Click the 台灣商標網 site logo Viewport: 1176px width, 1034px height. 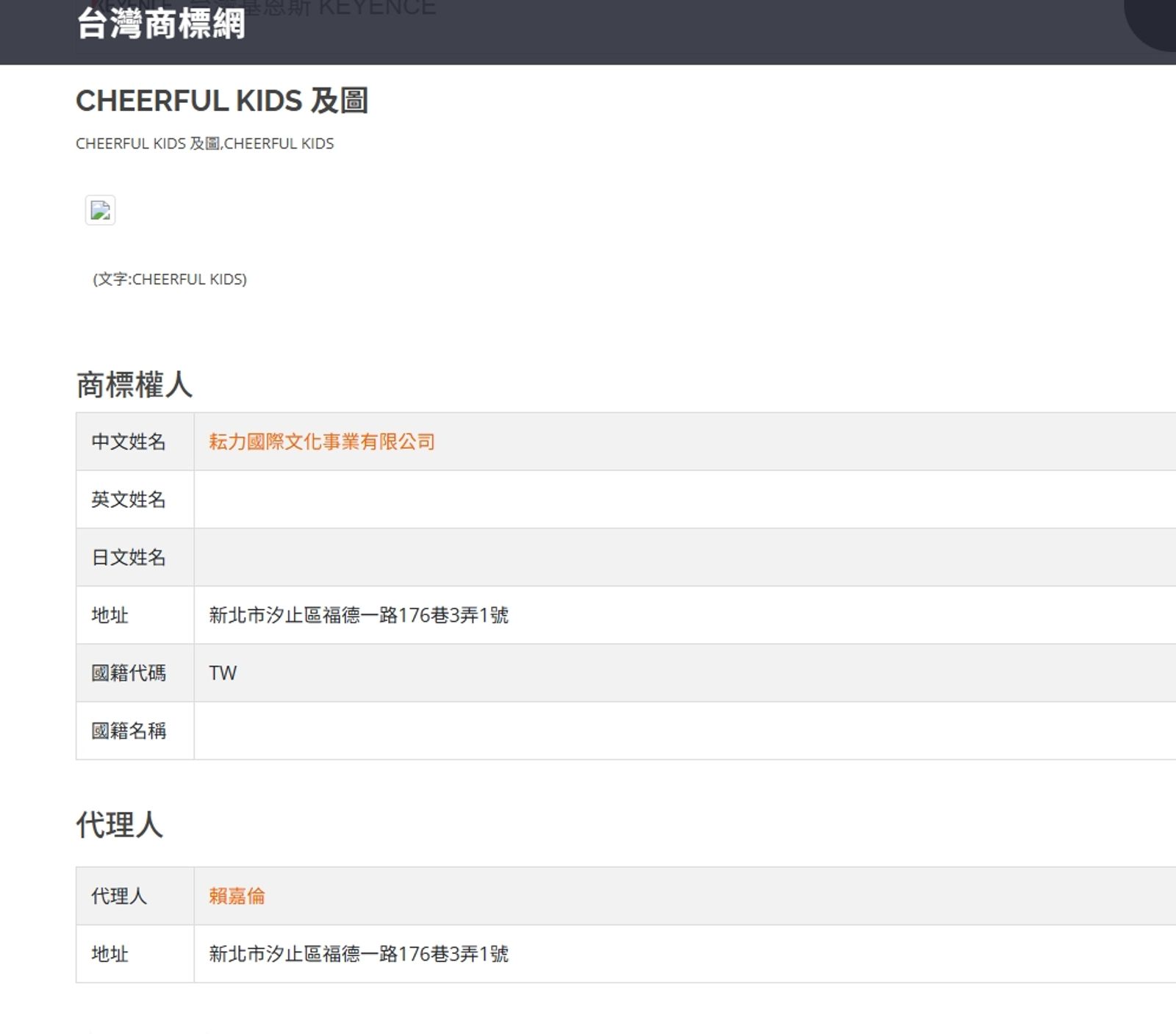click(x=161, y=27)
